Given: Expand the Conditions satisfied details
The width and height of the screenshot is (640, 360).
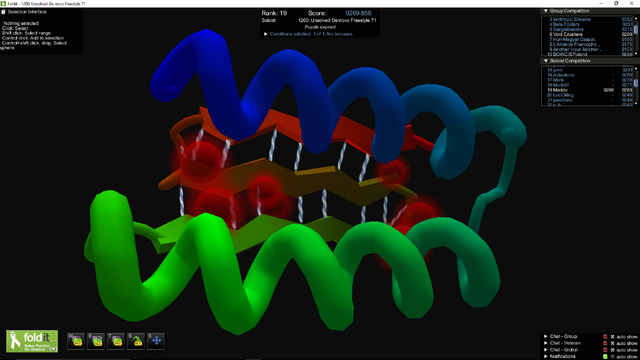Looking at the screenshot, I should pyautogui.click(x=266, y=34).
